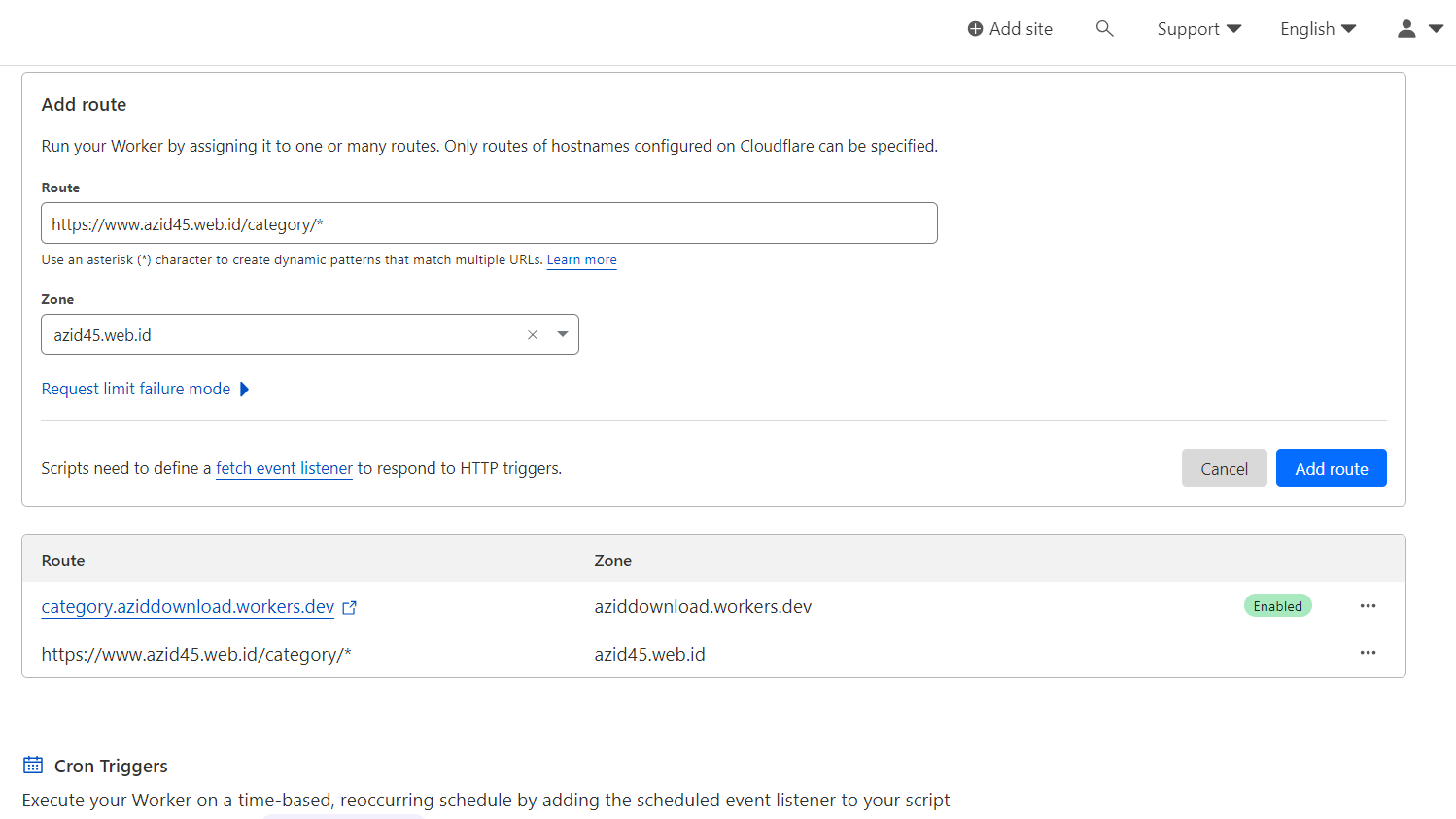
Task: Open category.aziddownload.workers.dev route link
Action: tap(188, 606)
